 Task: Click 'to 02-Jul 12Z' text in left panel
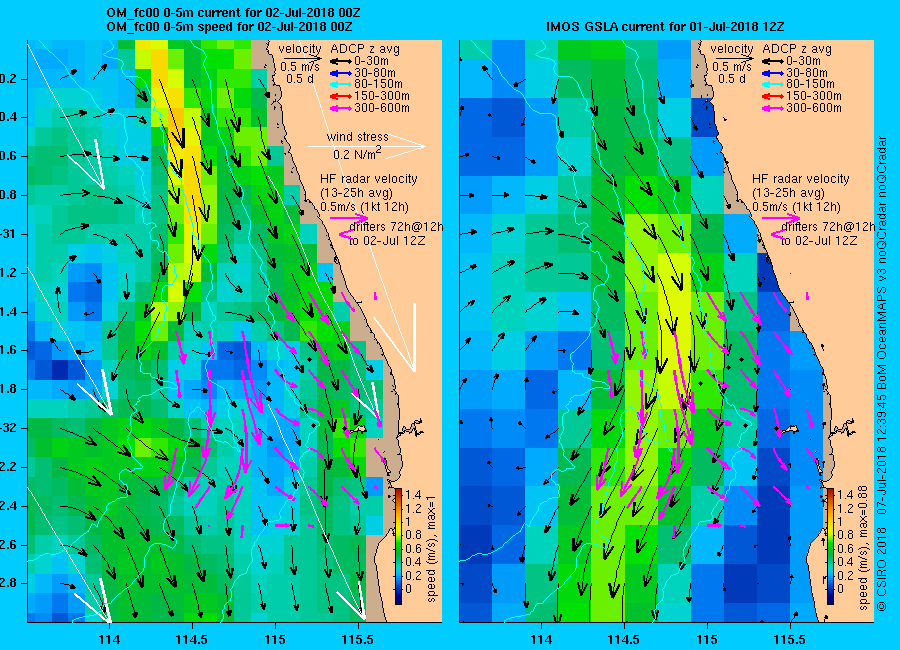tap(387, 241)
